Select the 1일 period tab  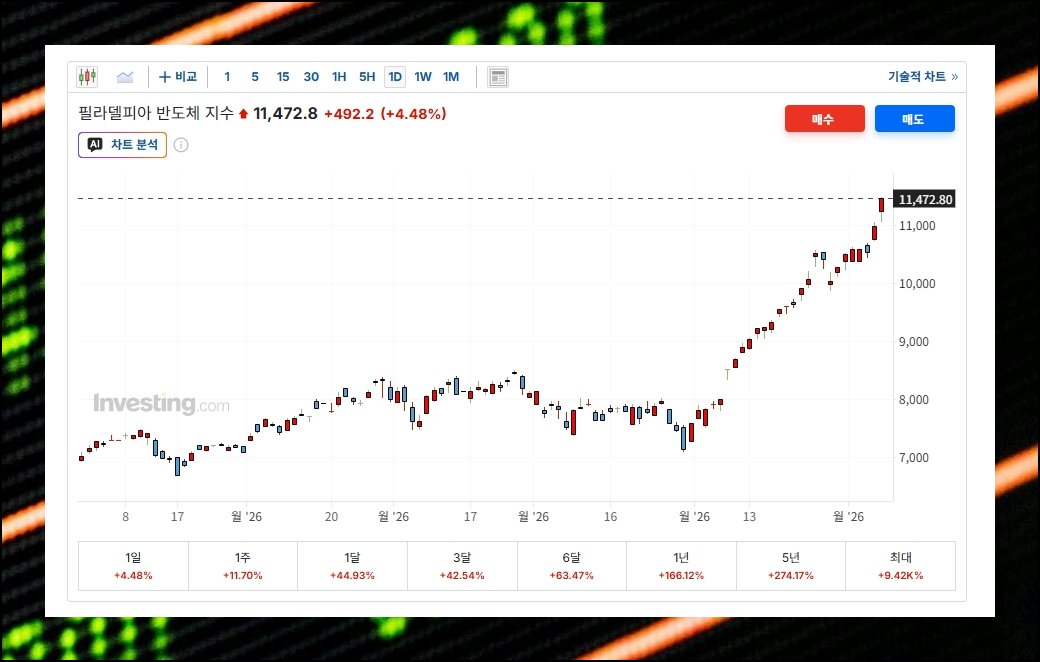pyautogui.click(x=133, y=566)
